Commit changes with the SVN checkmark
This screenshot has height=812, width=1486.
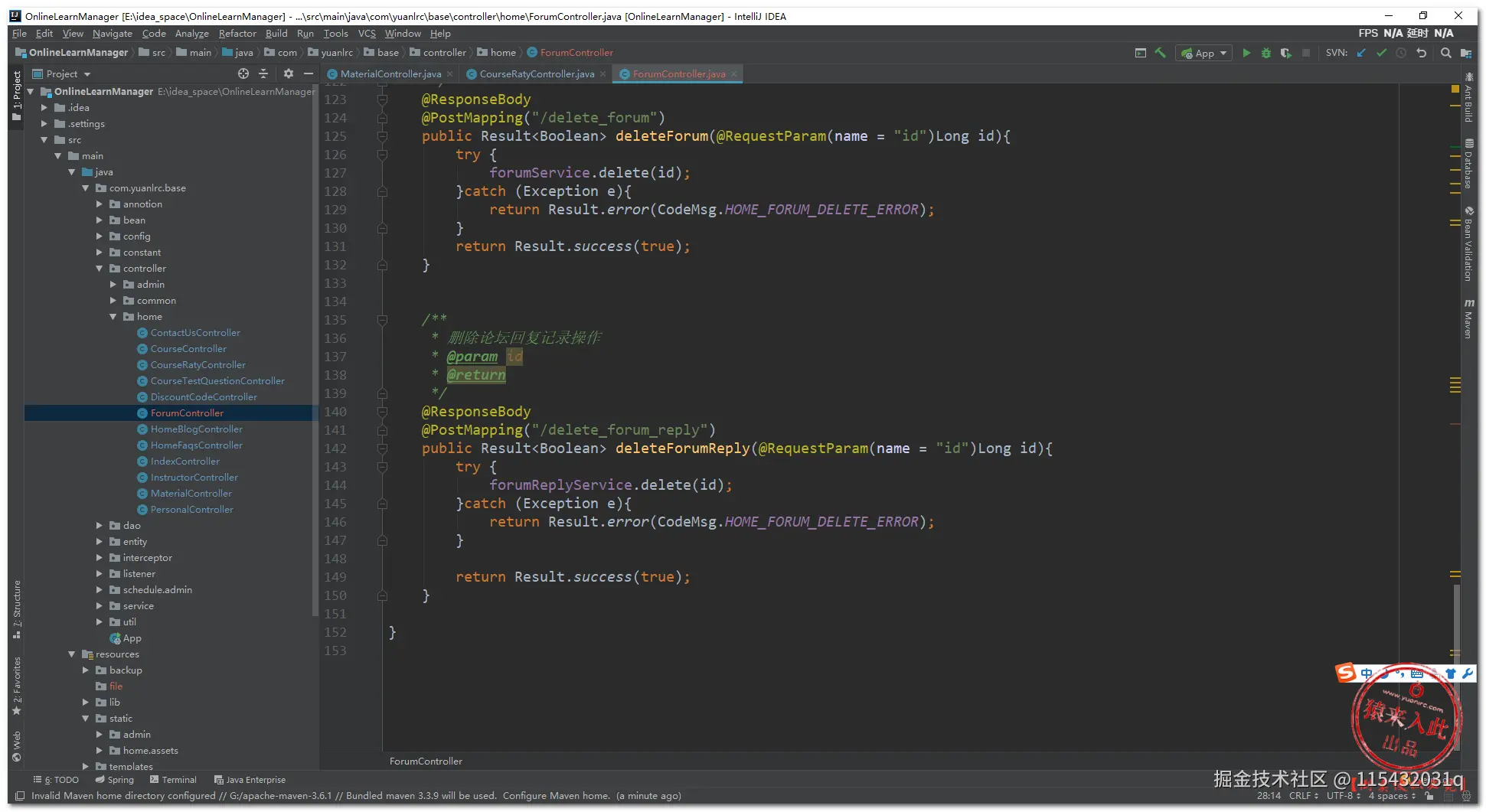point(1381,53)
